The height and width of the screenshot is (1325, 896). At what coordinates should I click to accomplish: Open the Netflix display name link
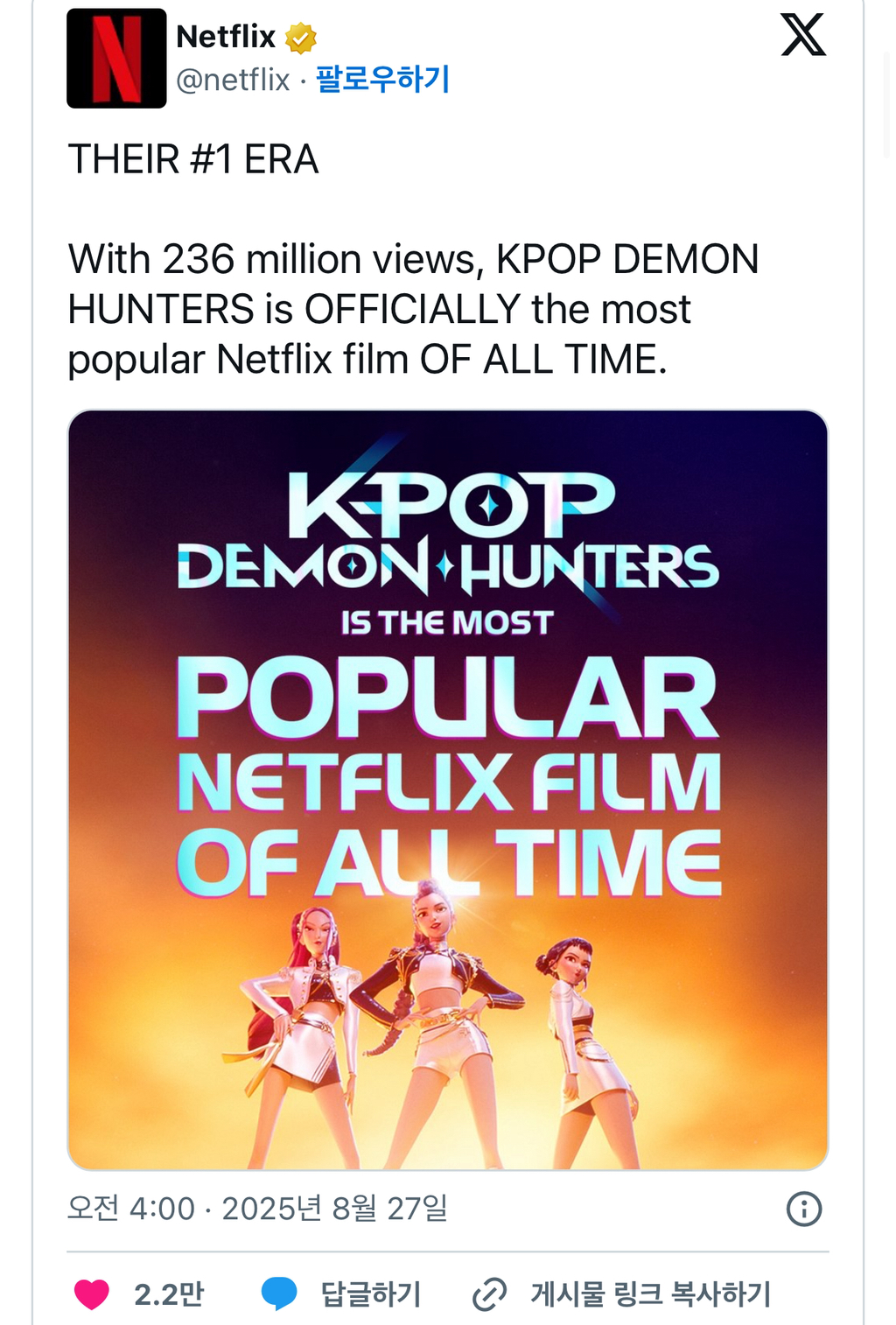[x=226, y=37]
